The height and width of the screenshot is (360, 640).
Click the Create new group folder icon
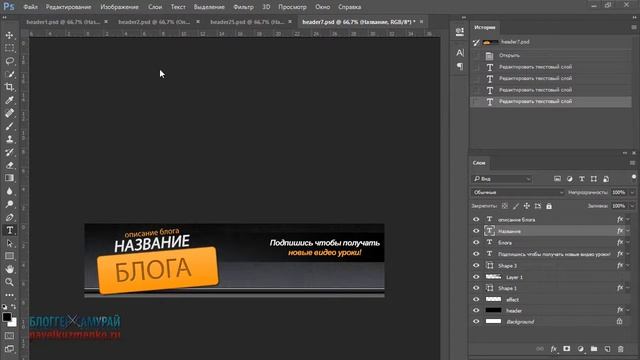click(594, 349)
